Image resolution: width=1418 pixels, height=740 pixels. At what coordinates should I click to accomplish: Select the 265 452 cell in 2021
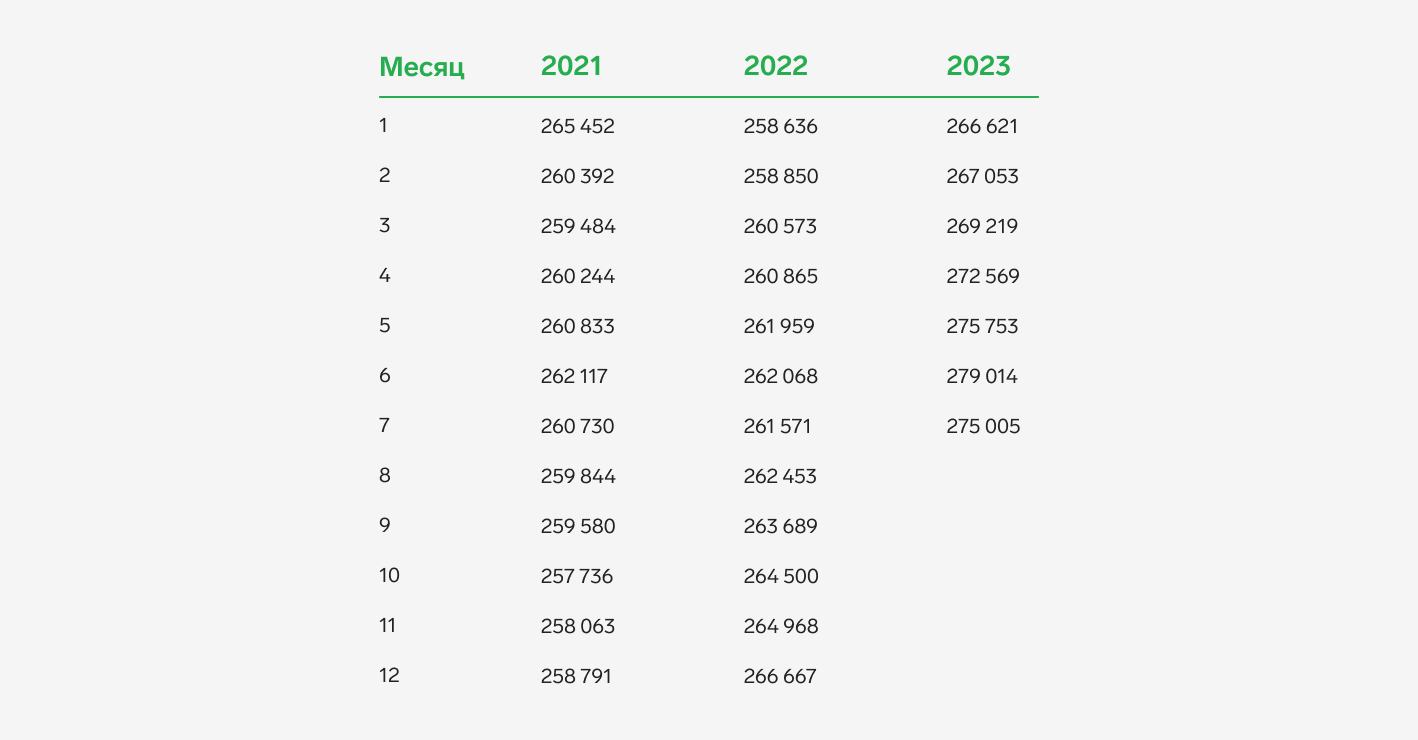(x=578, y=127)
